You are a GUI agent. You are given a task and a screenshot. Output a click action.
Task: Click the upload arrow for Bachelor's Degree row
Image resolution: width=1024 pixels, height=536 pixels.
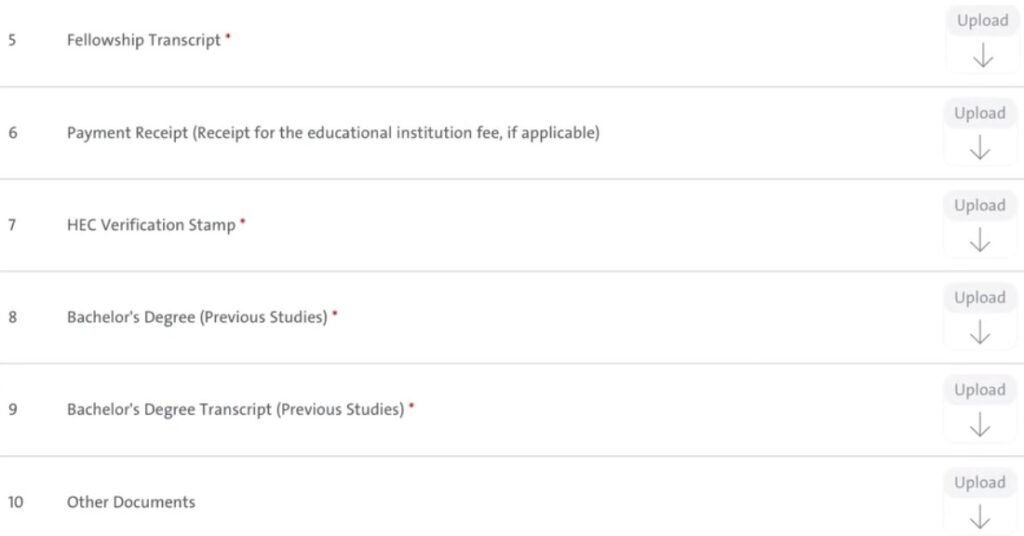coord(980,333)
